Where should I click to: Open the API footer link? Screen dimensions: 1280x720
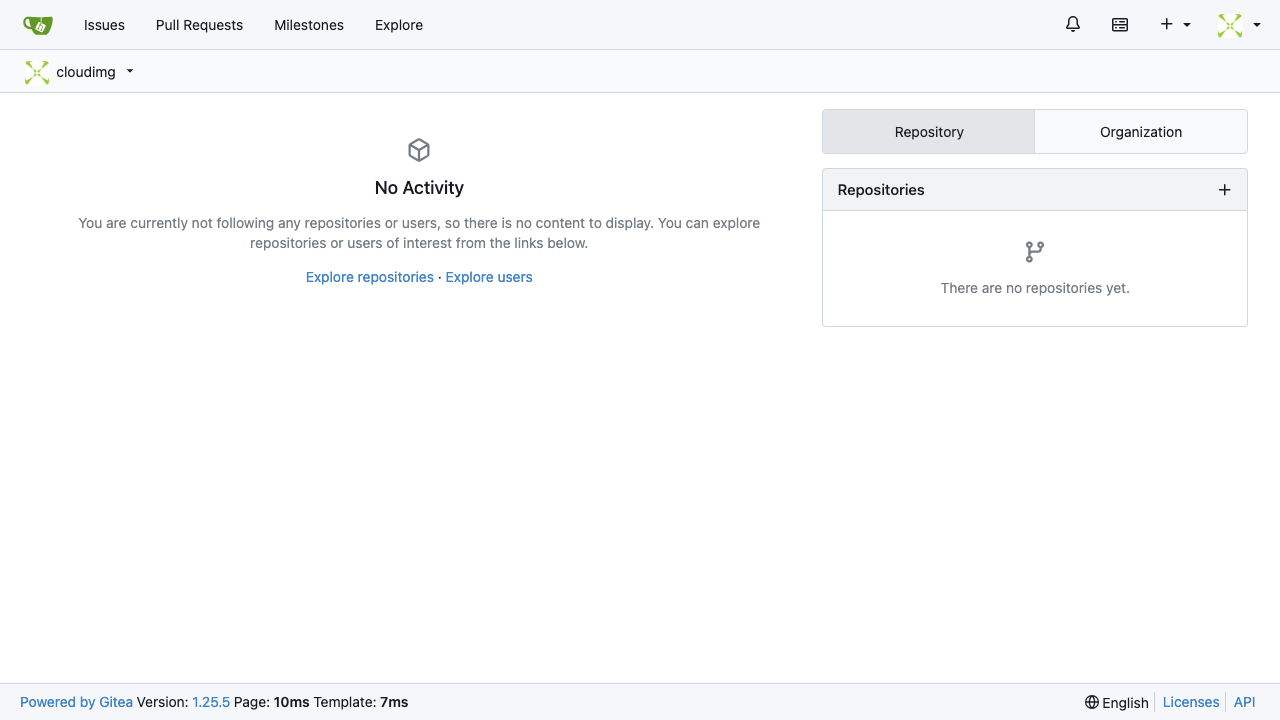[1244, 702]
